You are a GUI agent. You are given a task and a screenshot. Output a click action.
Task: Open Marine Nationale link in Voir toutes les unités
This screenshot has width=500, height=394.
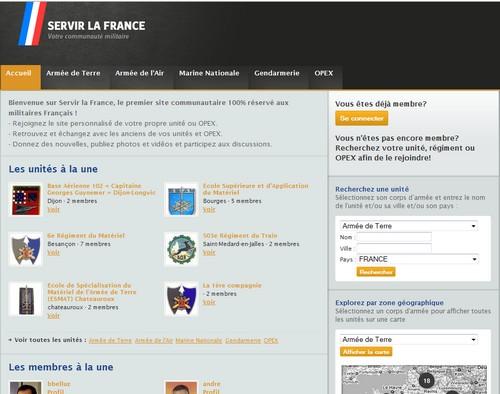[199, 340]
